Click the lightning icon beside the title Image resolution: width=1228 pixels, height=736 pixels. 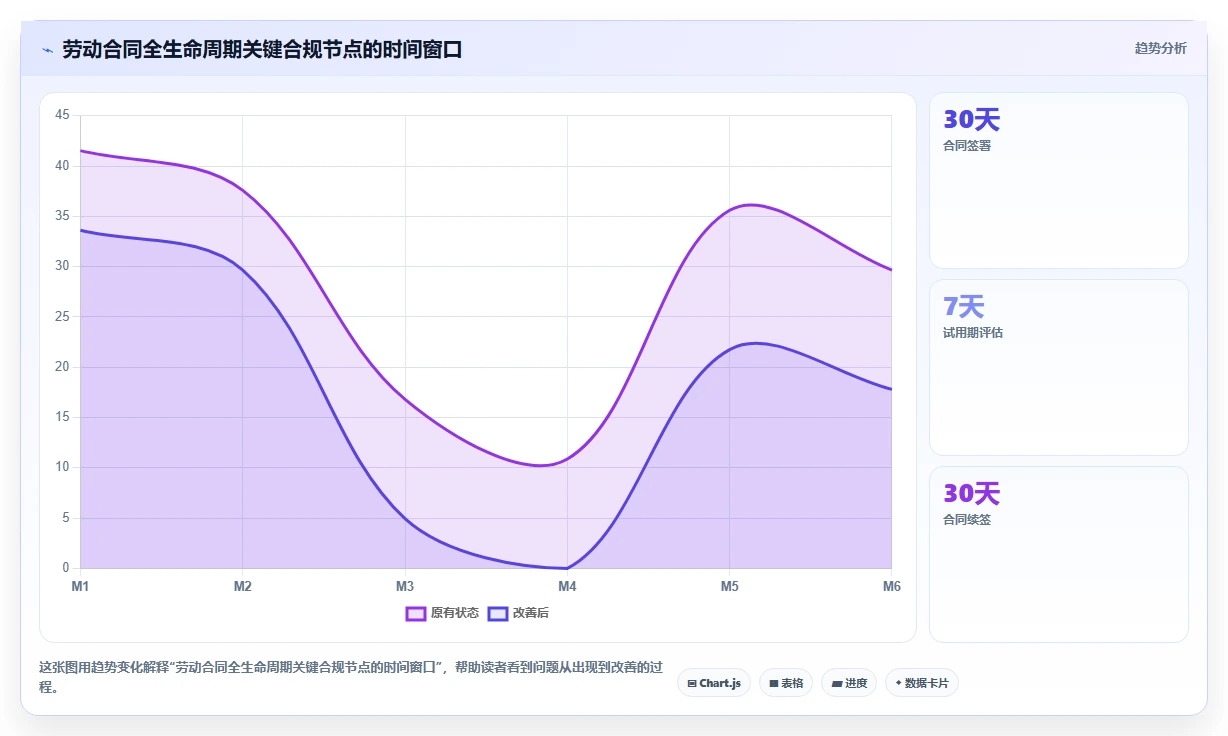pos(47,49)
